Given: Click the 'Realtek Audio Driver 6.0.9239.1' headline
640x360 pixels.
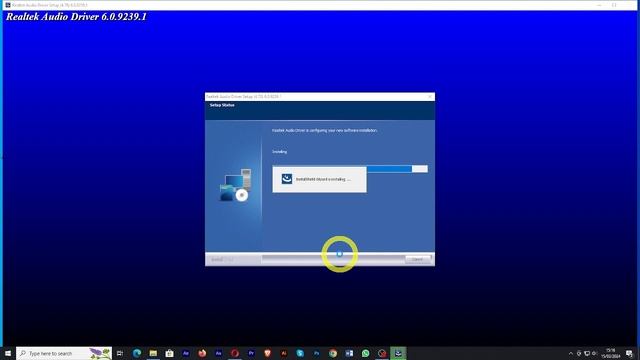Looking at the screenshot, I should (76, 17).
